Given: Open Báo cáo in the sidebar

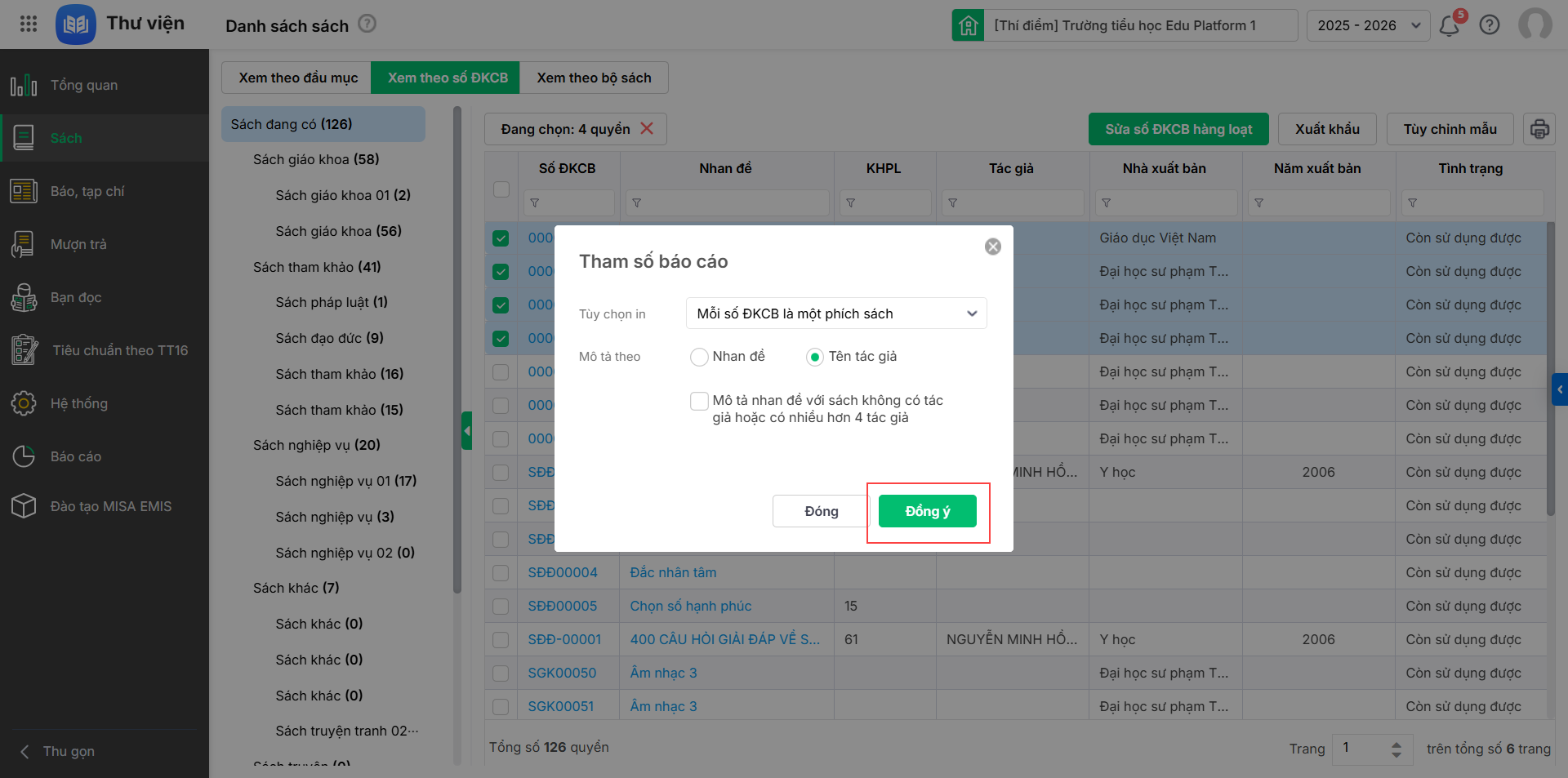Looking at the screenshot, I should coord(75,456).
